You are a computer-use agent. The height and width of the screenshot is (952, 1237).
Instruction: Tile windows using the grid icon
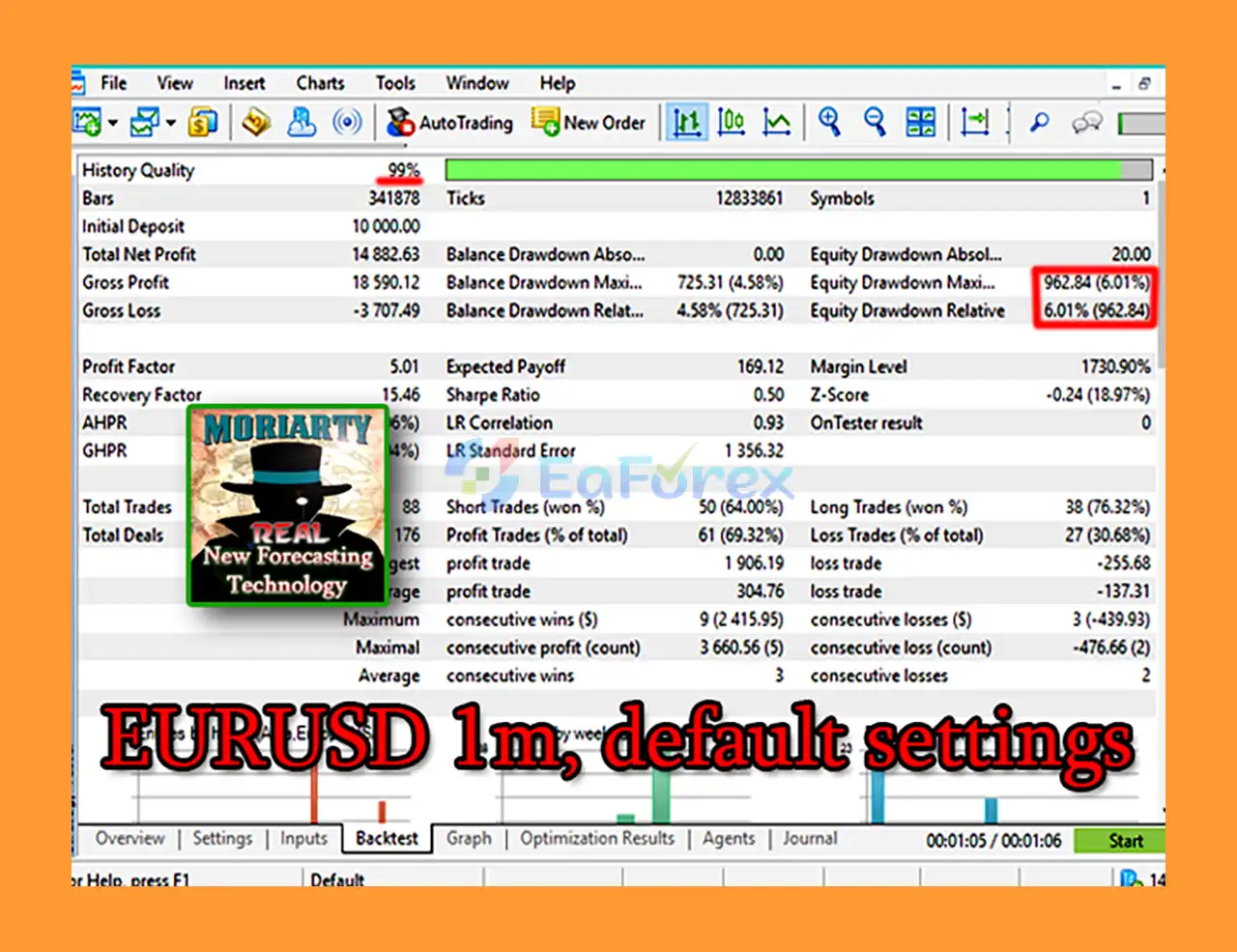tap(920, 123)
